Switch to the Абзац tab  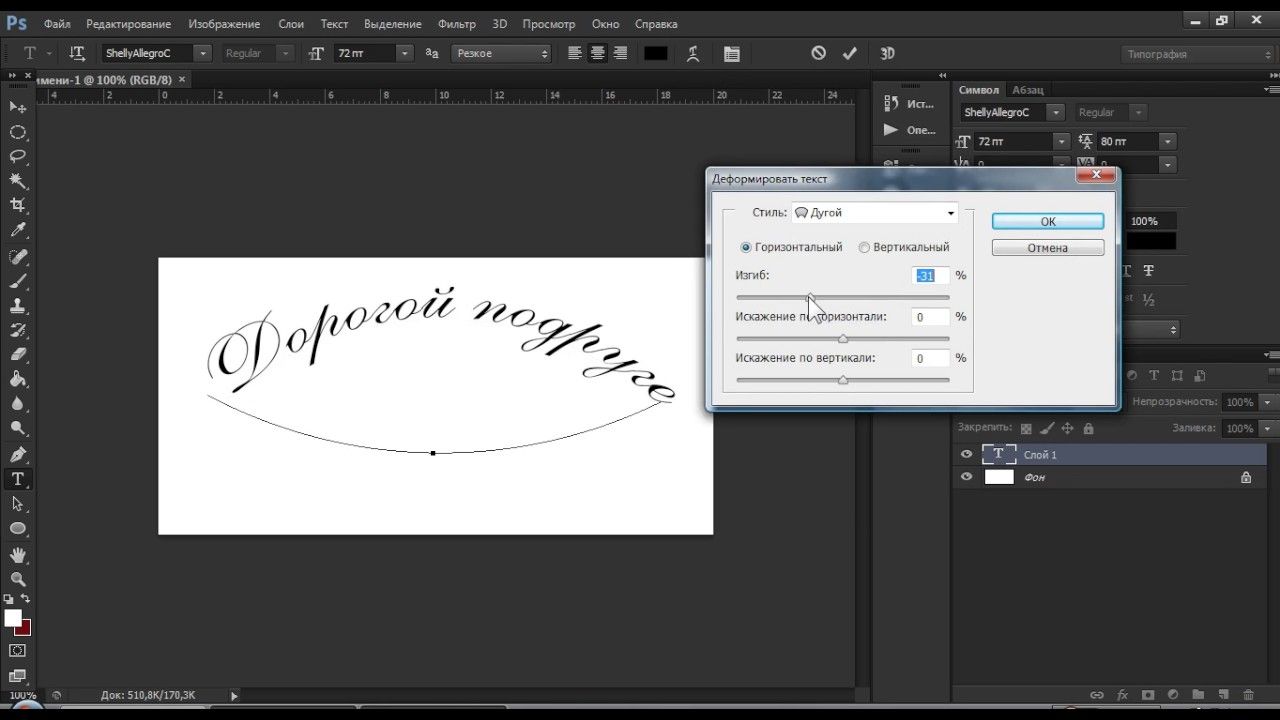(1027, 90)
